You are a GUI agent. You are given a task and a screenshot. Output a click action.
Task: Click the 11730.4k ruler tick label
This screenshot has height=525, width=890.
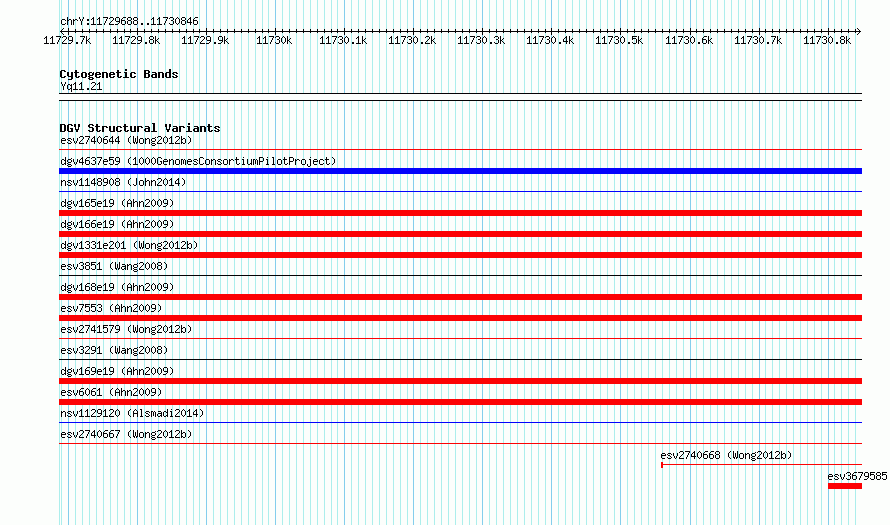coord(550,40)
